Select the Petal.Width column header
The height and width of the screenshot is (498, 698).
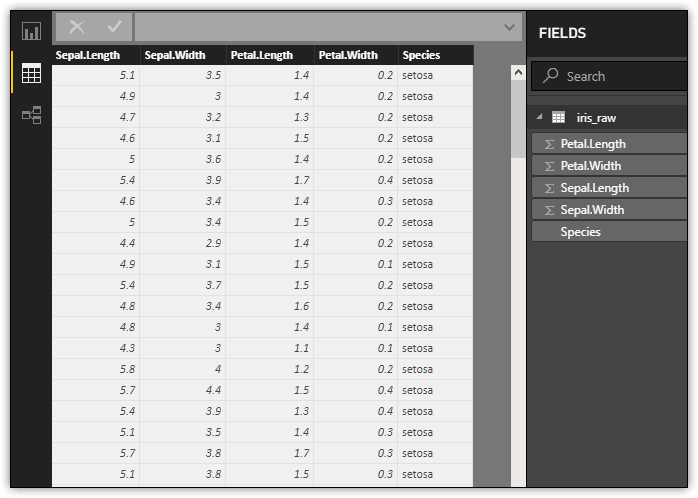point(356,55)
